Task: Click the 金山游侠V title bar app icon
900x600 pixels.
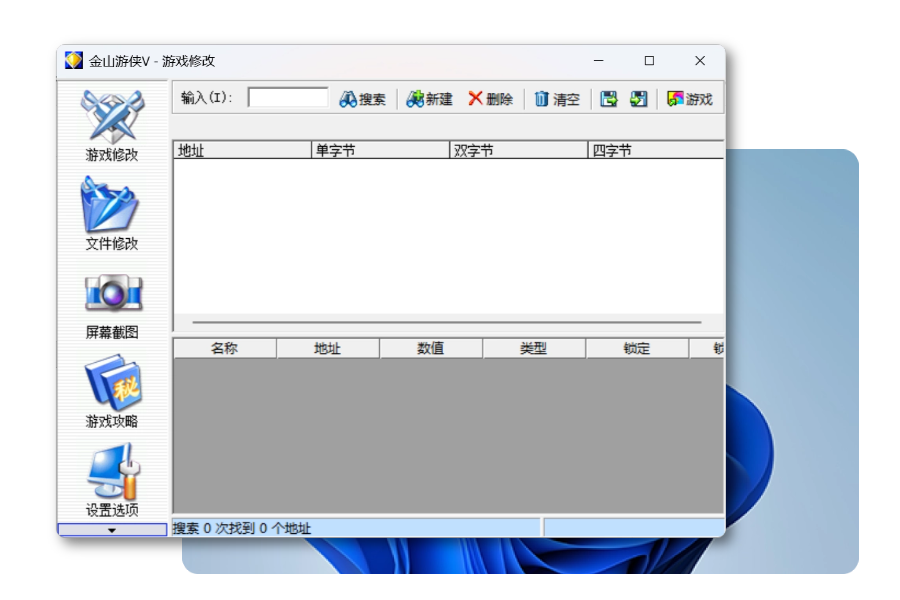Action: point(73,60)
